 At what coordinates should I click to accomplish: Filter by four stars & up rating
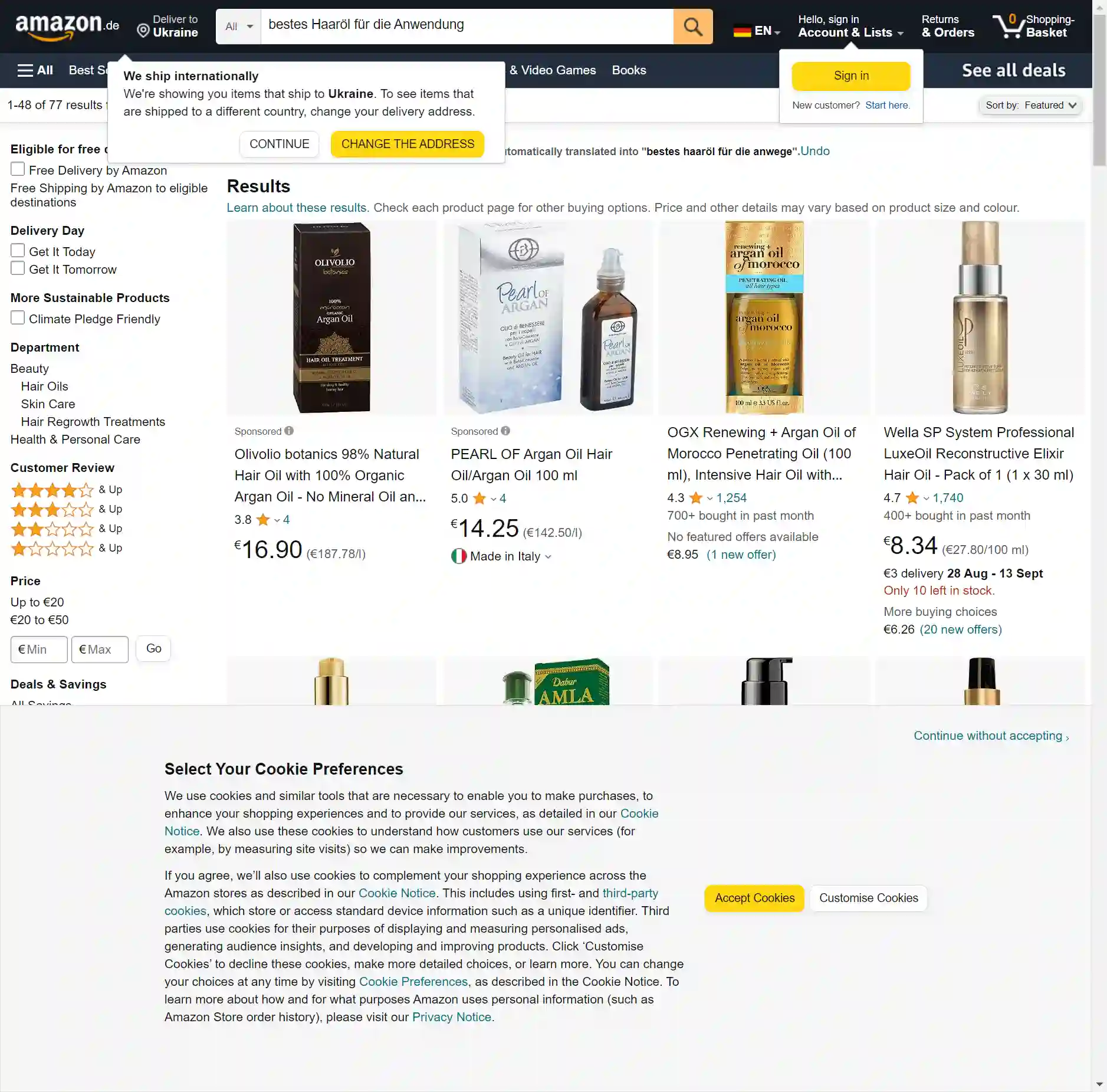66,490
